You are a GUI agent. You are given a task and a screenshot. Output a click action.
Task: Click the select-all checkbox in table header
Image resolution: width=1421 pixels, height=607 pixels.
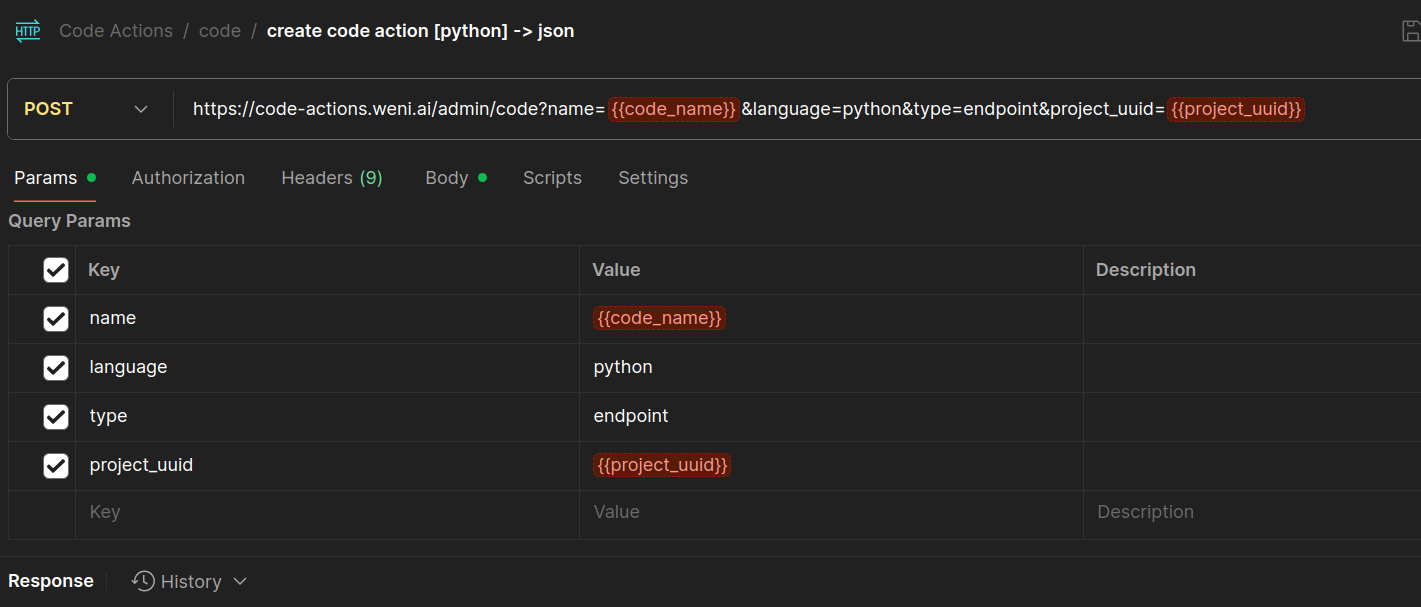(56, 269)
